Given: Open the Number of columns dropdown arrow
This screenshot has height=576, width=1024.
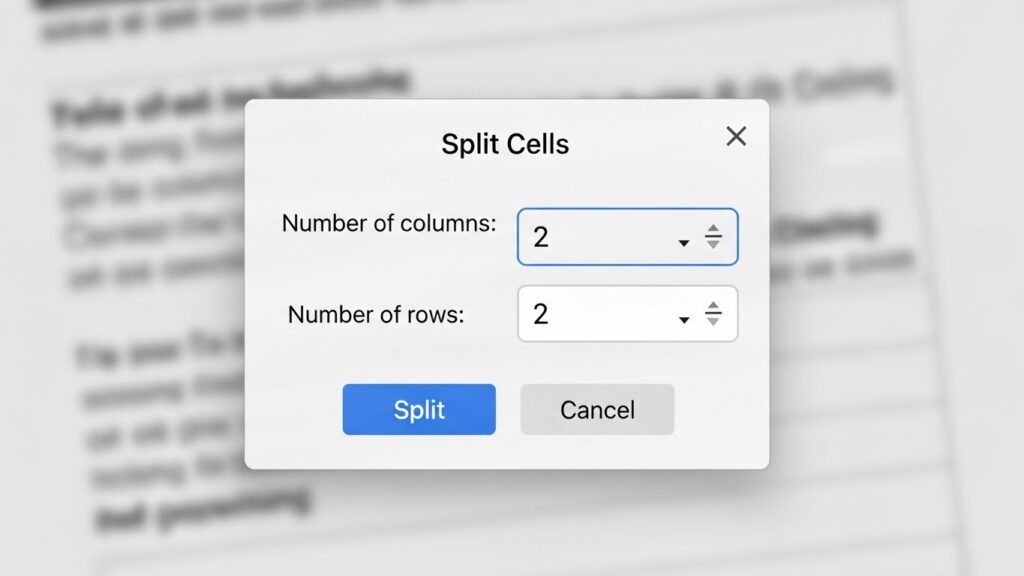Looking at the screenshot, I should point(684,242).
